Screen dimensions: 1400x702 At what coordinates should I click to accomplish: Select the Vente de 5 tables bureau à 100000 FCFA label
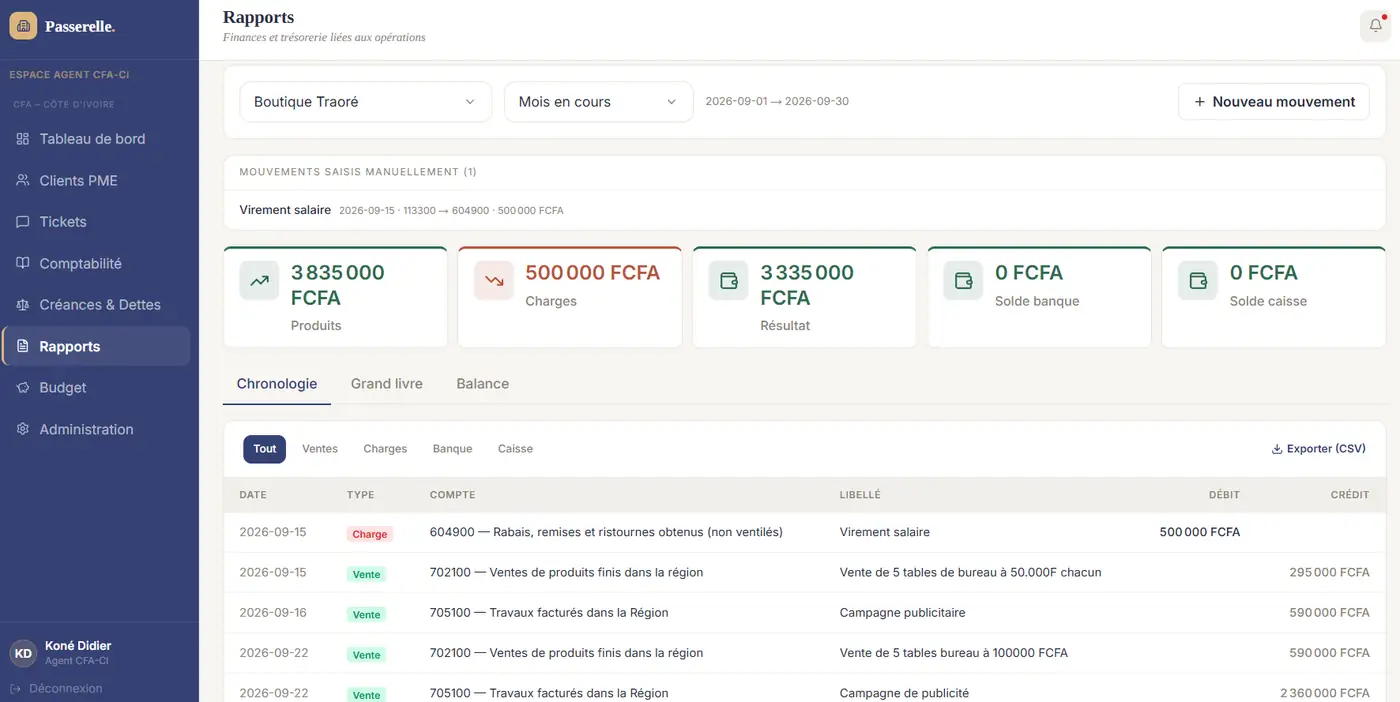point(954,653)
